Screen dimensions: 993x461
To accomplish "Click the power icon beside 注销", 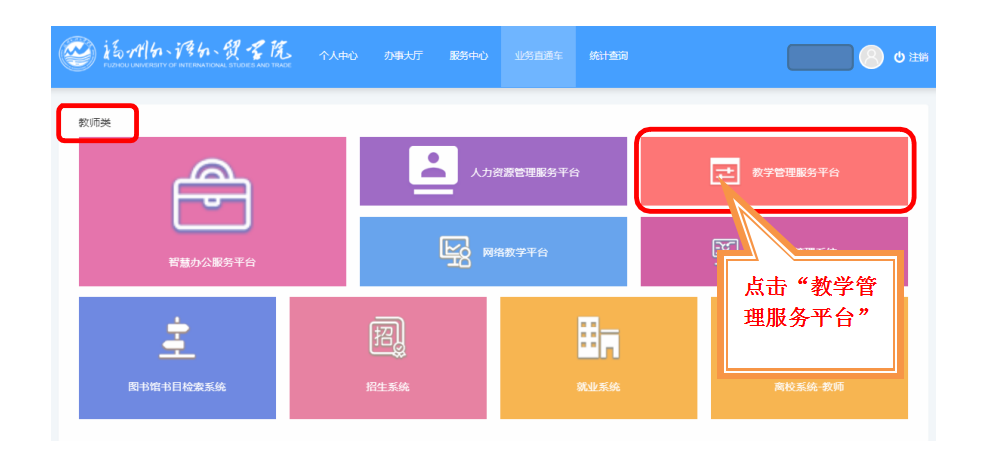I will (x=899, y=57).
